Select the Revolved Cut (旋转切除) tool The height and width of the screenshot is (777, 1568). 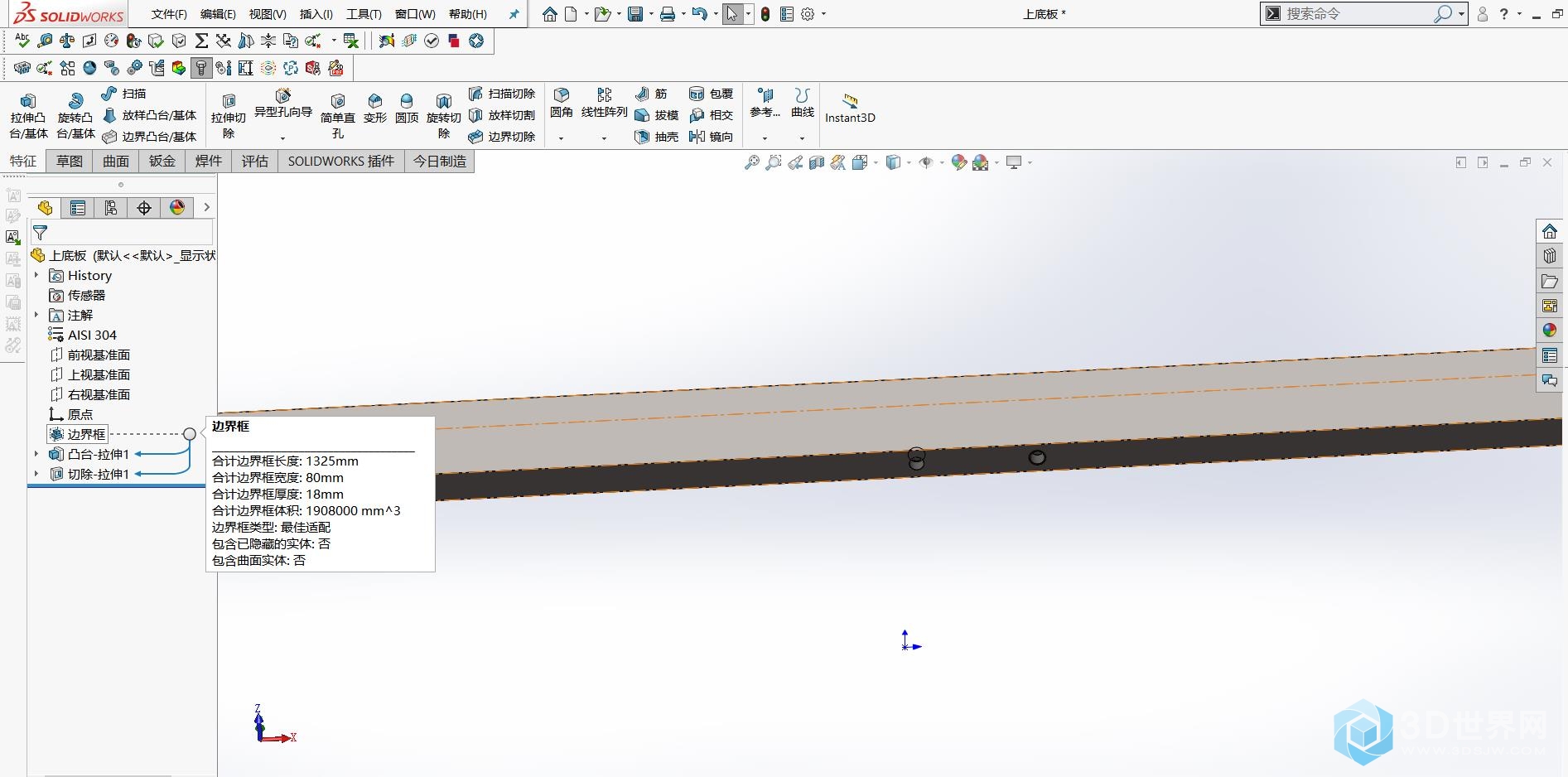point(443,116)
